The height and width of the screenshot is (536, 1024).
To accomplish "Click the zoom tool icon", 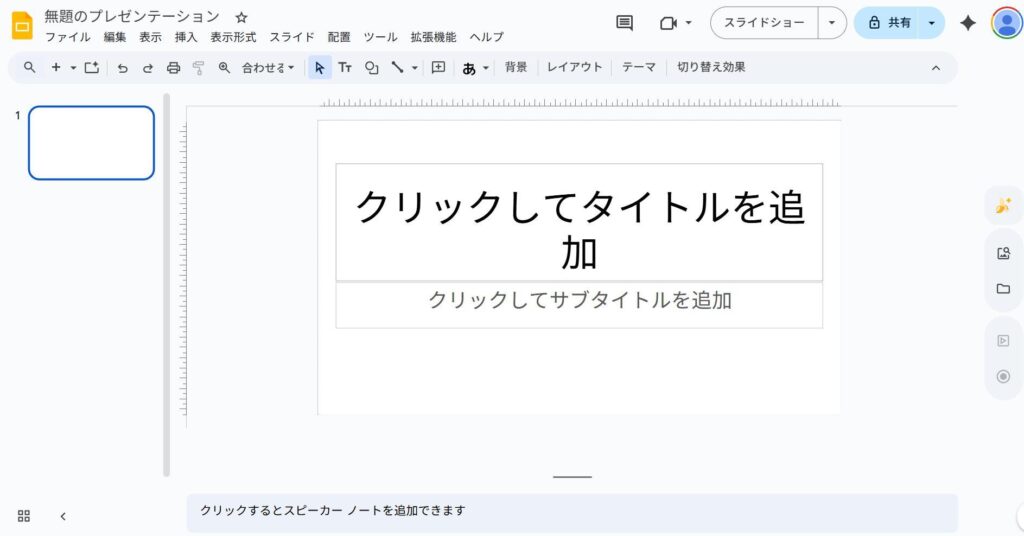I will tap(224, 67).
